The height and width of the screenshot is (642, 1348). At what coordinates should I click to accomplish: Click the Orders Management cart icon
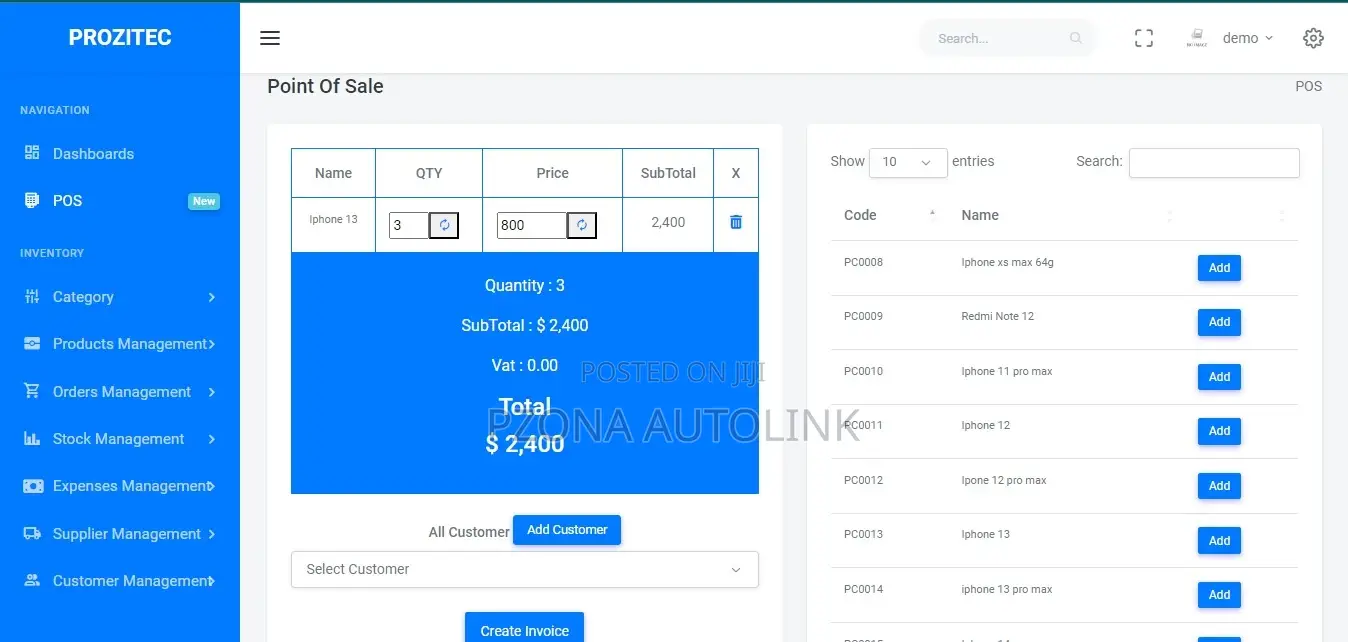pos(32,391)
